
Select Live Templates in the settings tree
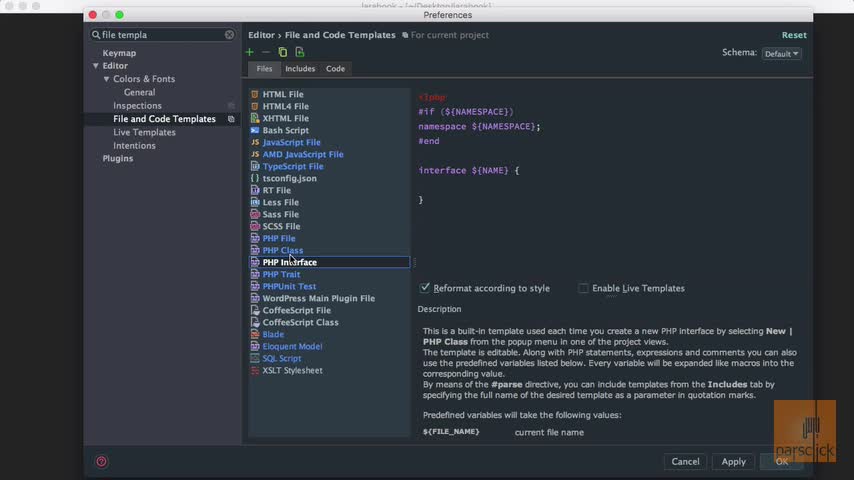[x=144, y=132]
